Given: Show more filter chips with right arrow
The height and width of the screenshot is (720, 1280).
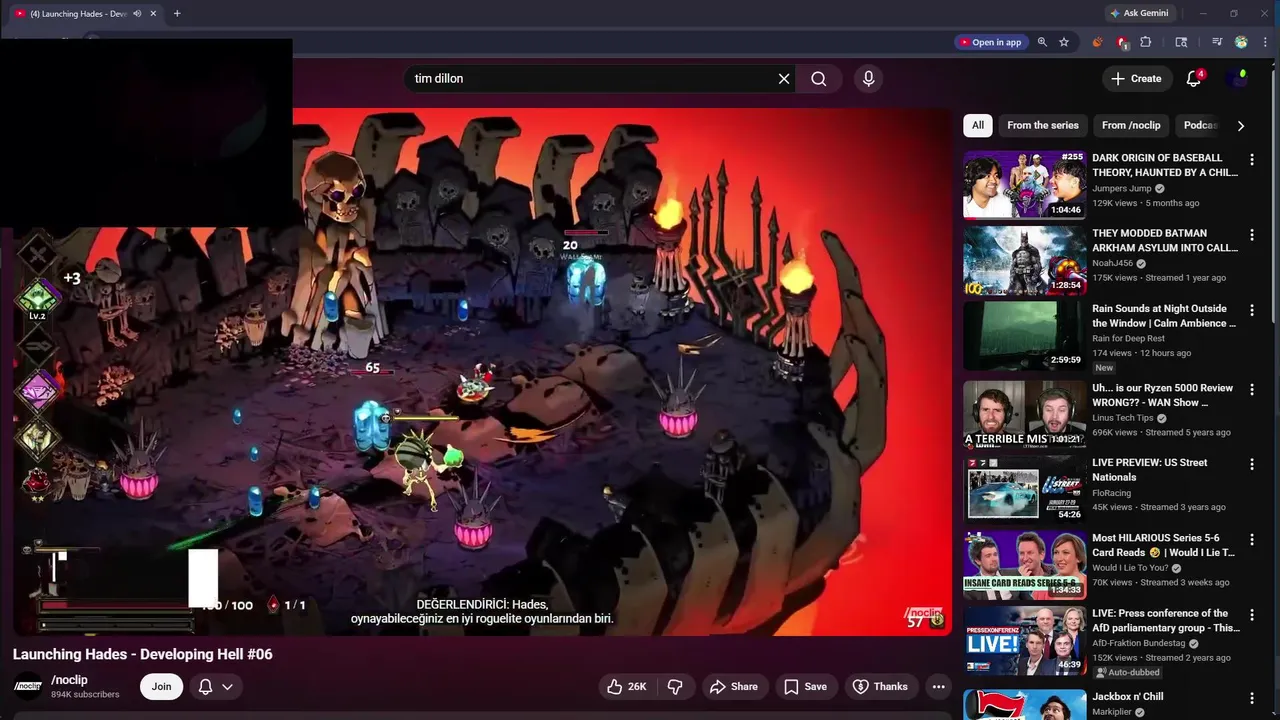Looking at the screenshot, I should click(1241, 126).
